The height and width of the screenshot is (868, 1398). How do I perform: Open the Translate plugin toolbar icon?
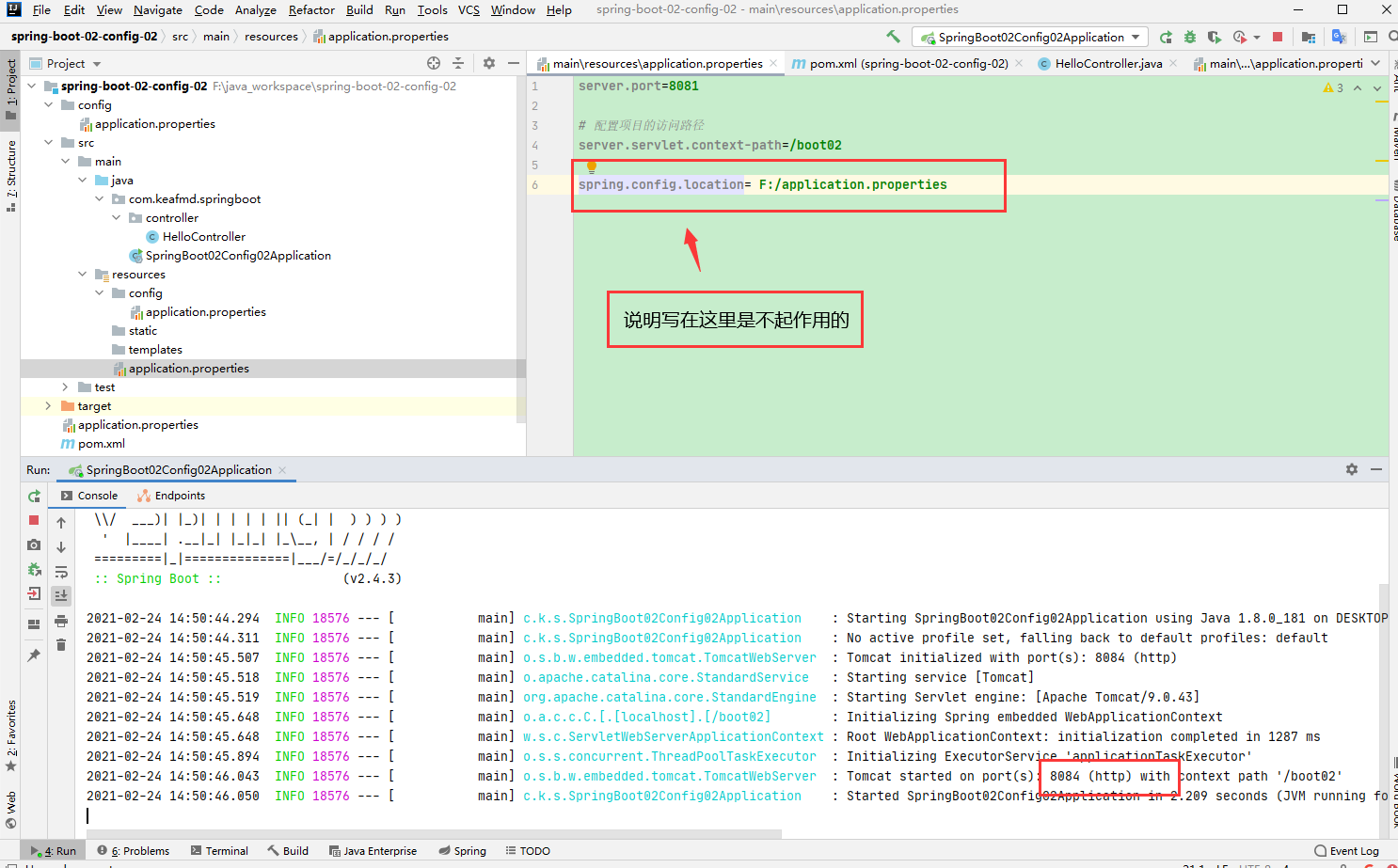pyautogui.click(x=1338, y=36)
